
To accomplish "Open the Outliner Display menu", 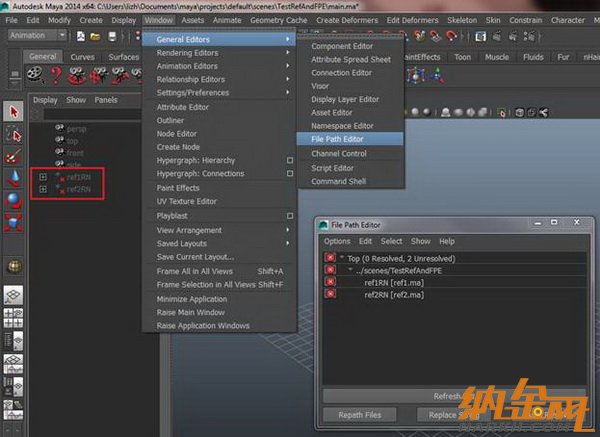I will tap(45, 100).
